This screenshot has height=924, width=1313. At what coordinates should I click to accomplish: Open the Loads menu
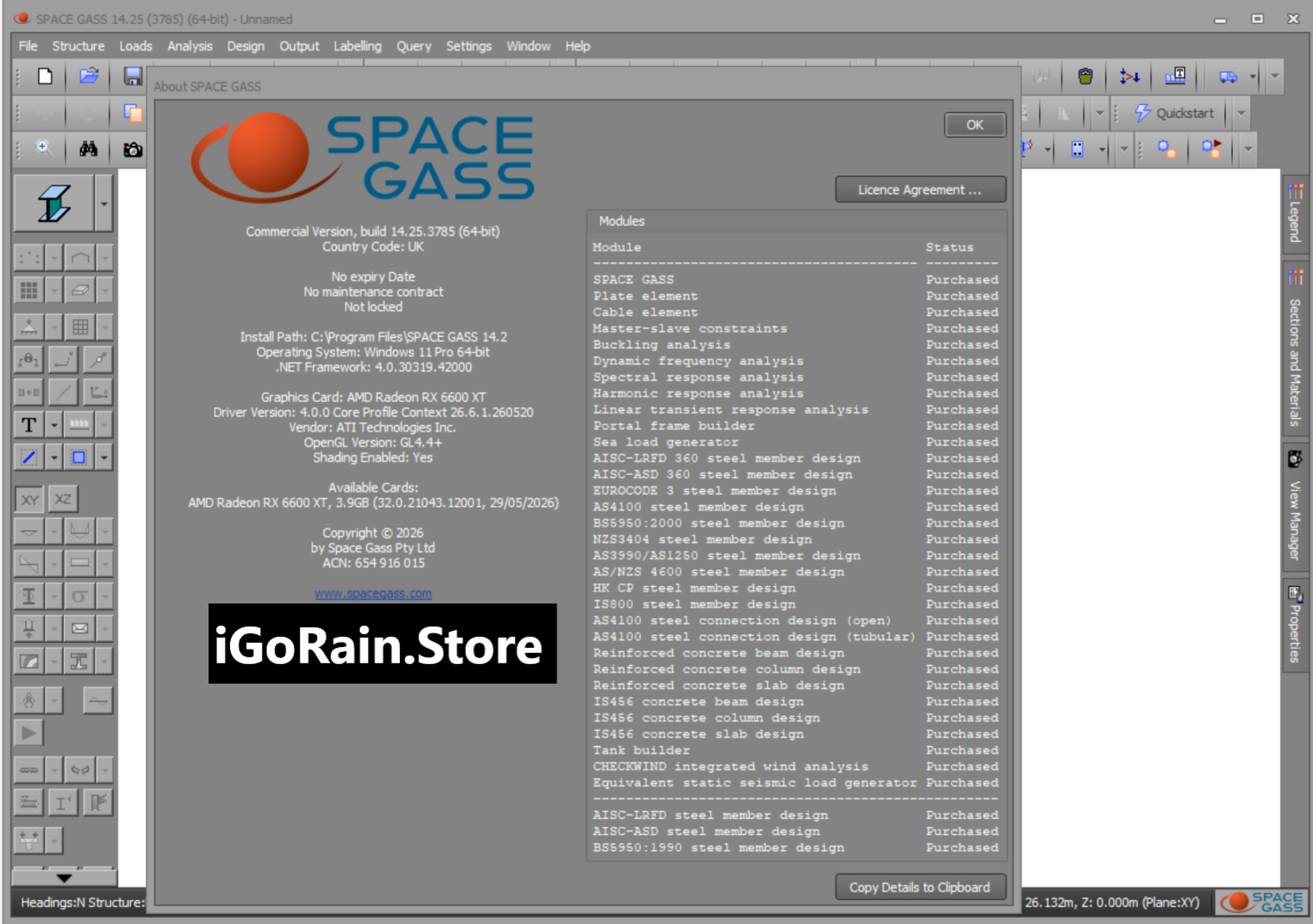pyautogui.click(x=135, y=46)
